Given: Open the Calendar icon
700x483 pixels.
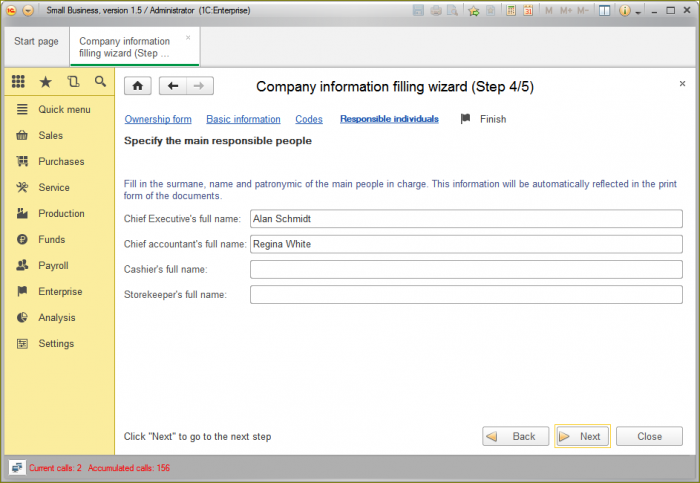Looking at the screenshot, I should pyautogui.click(x=528, y=11).
